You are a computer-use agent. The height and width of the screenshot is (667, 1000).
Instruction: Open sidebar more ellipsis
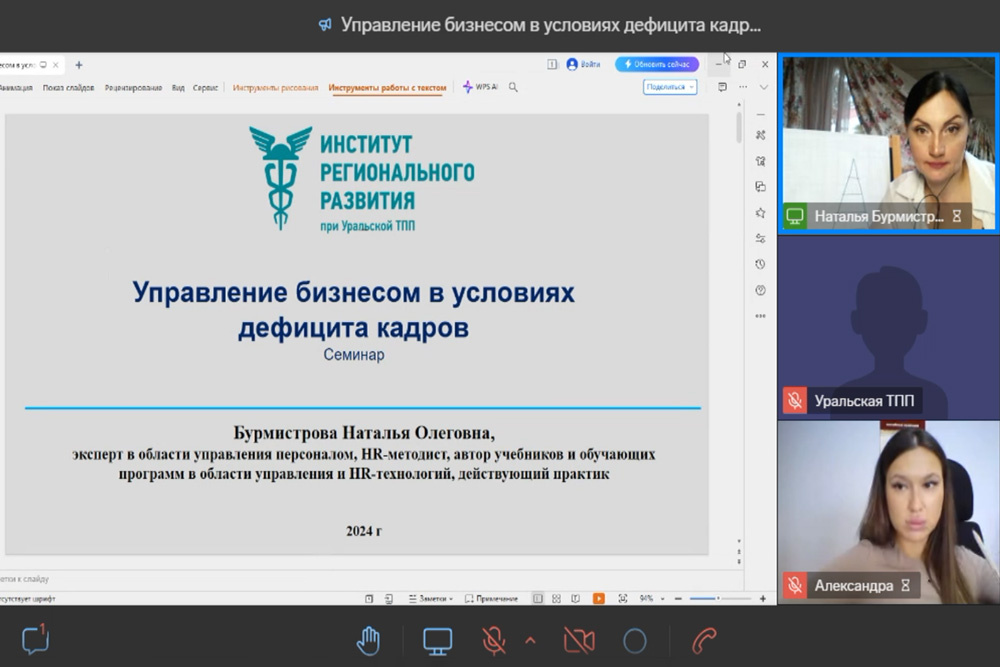point(760,316)
